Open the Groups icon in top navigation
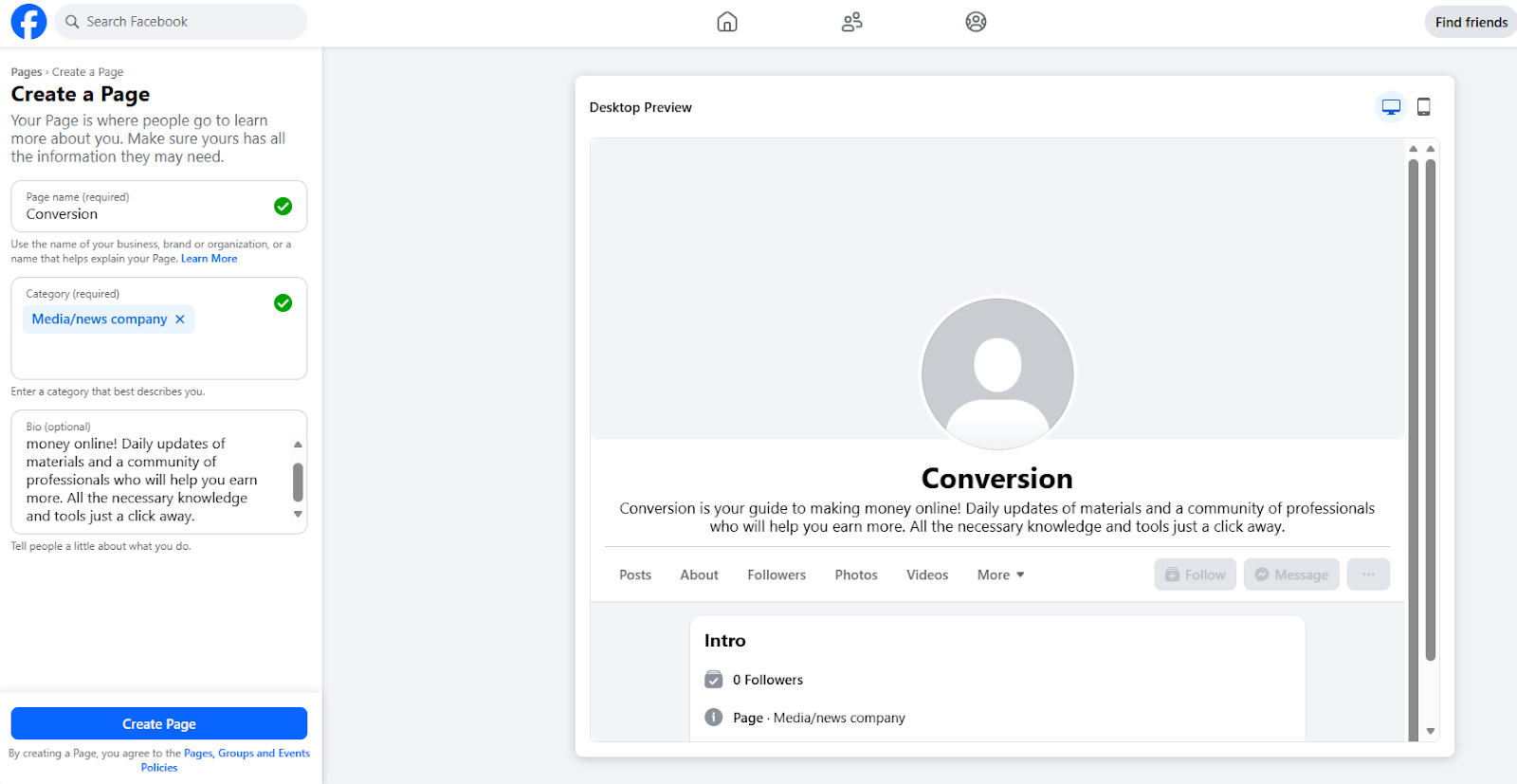This screenshot has width=1517, height=784. 976,22
